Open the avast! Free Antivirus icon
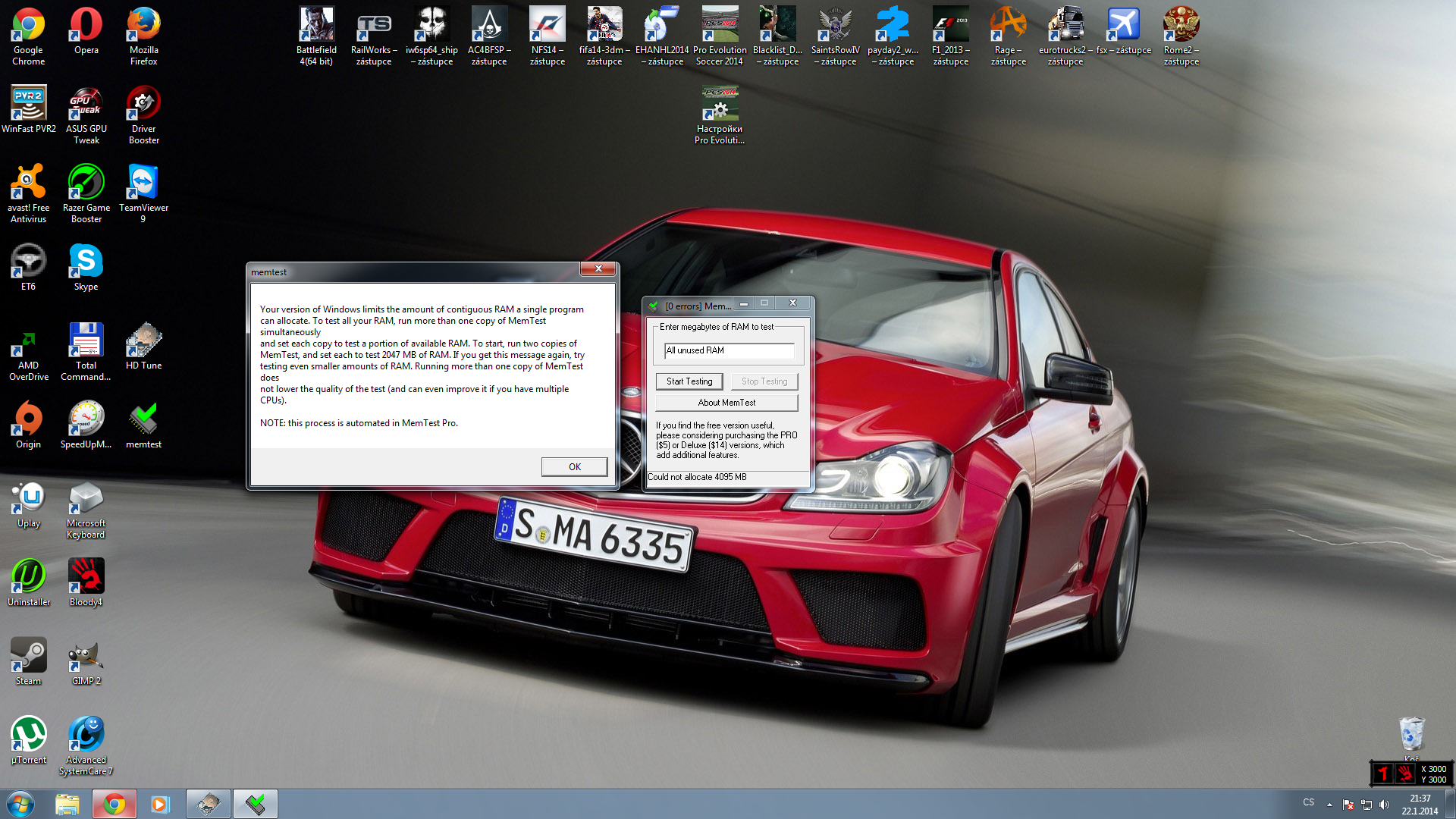This screenshot has width=1456, height=819. click(28, 184)
